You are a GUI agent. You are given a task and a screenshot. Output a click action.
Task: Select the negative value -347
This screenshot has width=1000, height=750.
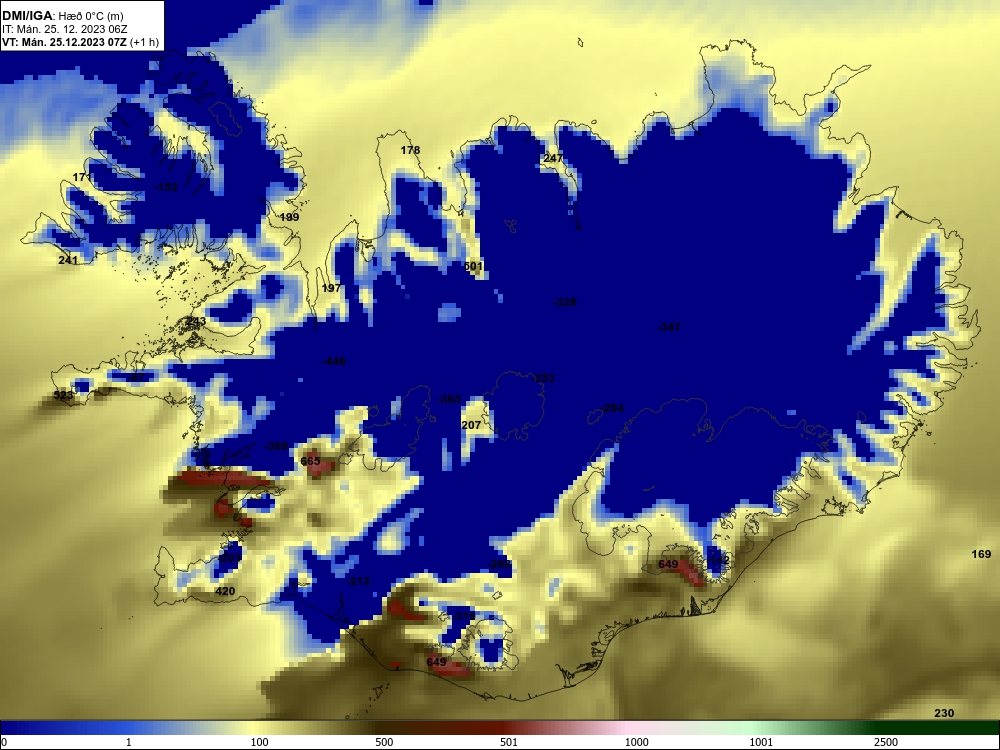pos(668,327)
